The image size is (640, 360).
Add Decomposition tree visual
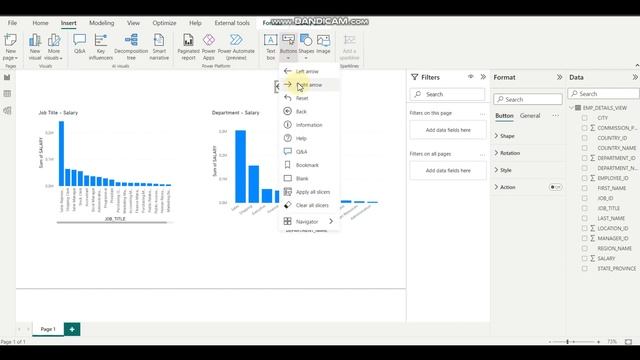pyautogui.click(x=131, y=47)
